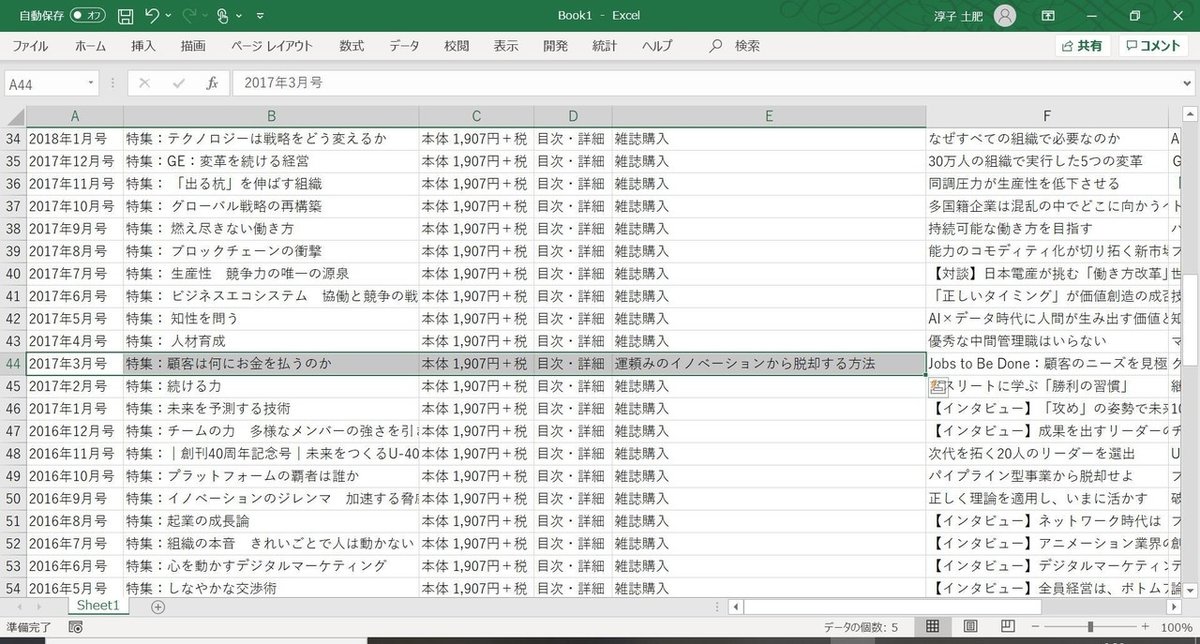Click sheet tab scroll left arrow
Screen dimensions: 1200x644
click(19, 606)
